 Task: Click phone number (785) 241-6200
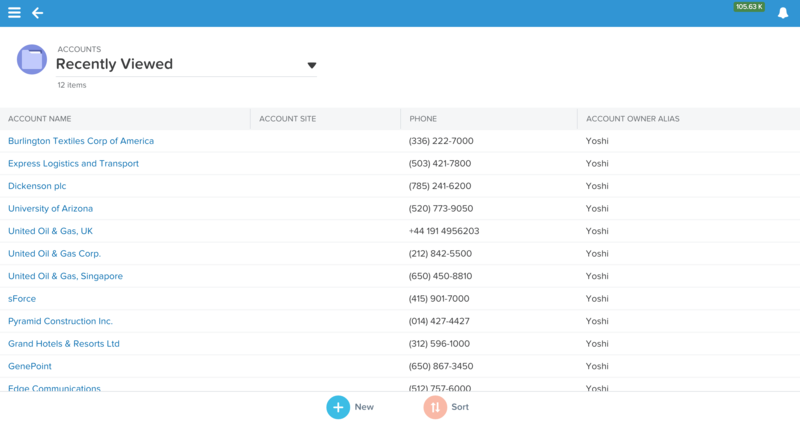tap(440, 186)
